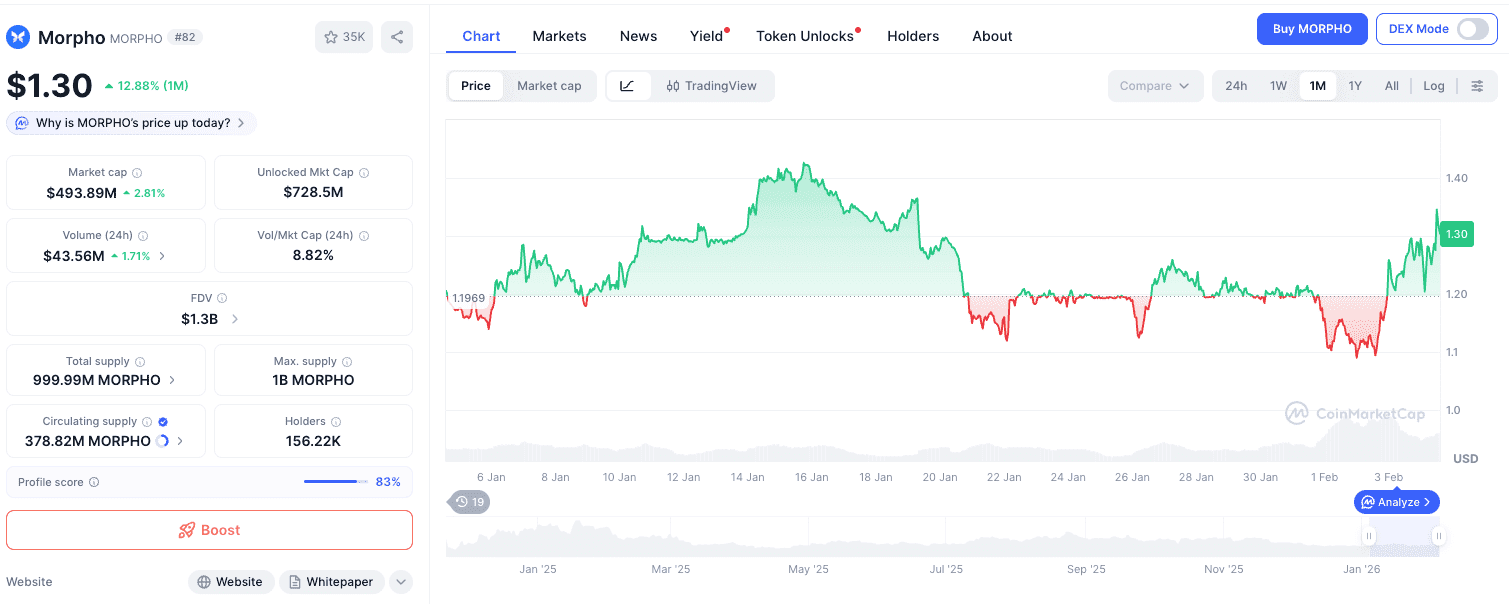Expand more links chevron beside Whitepaper
1509x604 pixels.
[x=400, y=582]
